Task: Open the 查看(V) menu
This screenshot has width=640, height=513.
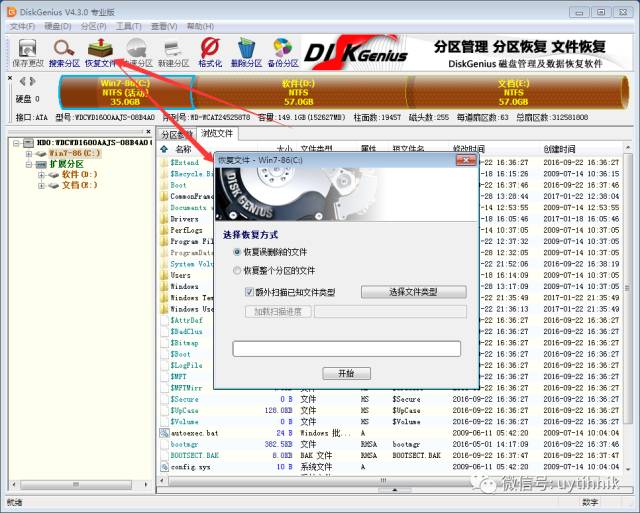Action: [164, 27]
